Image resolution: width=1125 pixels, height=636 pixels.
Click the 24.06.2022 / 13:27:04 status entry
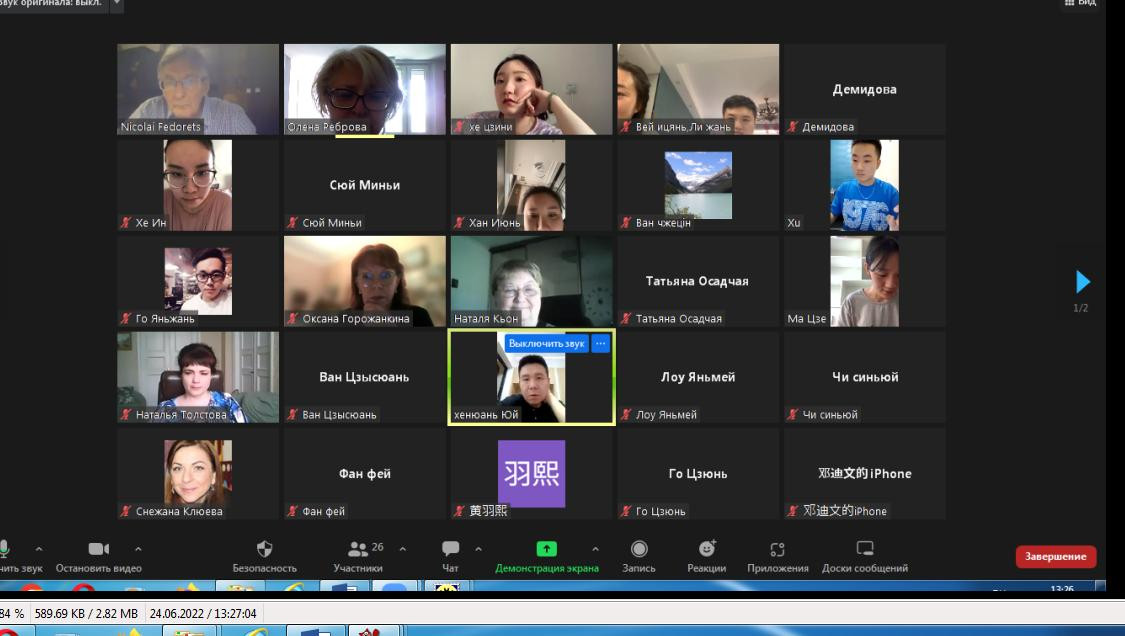click(x=203, y=614)
